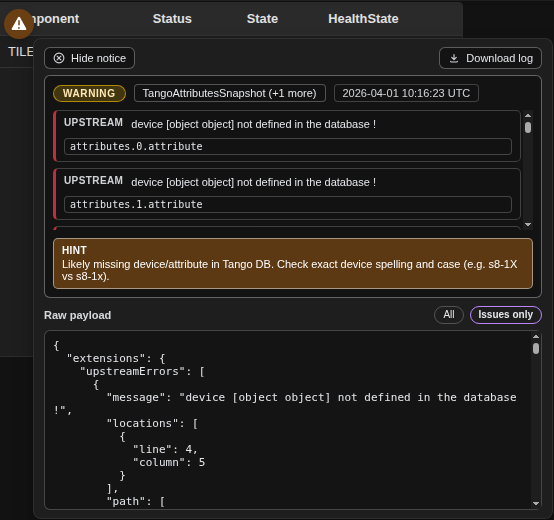Click the 2026-04-01 10:16:23 UTC timestamp chip

pos(406,93)
